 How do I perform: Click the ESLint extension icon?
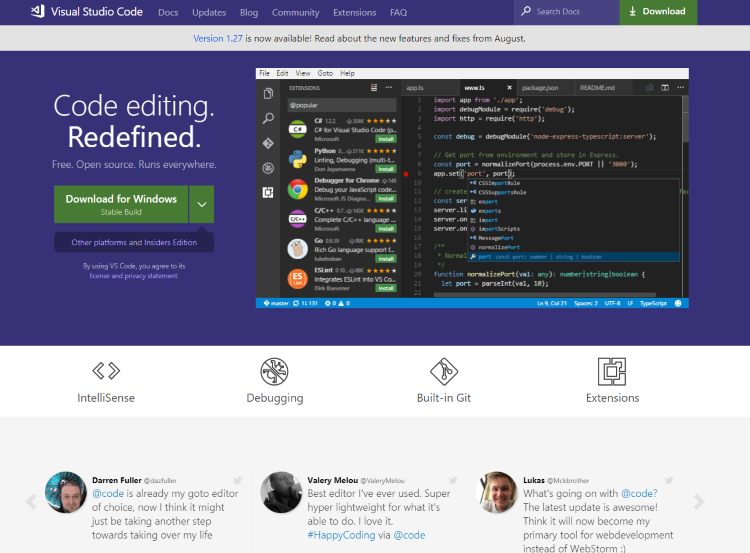[x=298, y=278]
